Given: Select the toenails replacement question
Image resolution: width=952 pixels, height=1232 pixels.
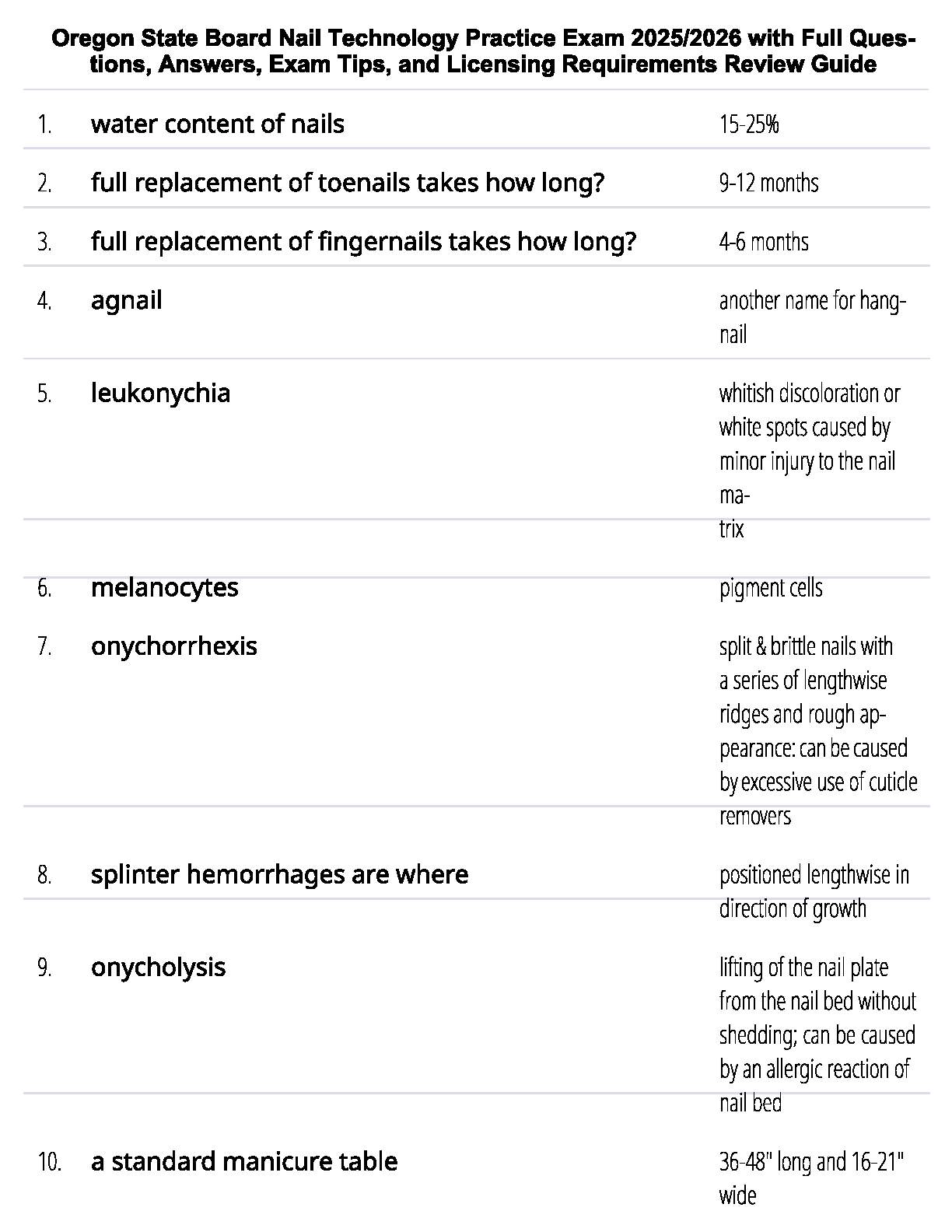Looking at the screenshot, I should [x=347, y=184].
